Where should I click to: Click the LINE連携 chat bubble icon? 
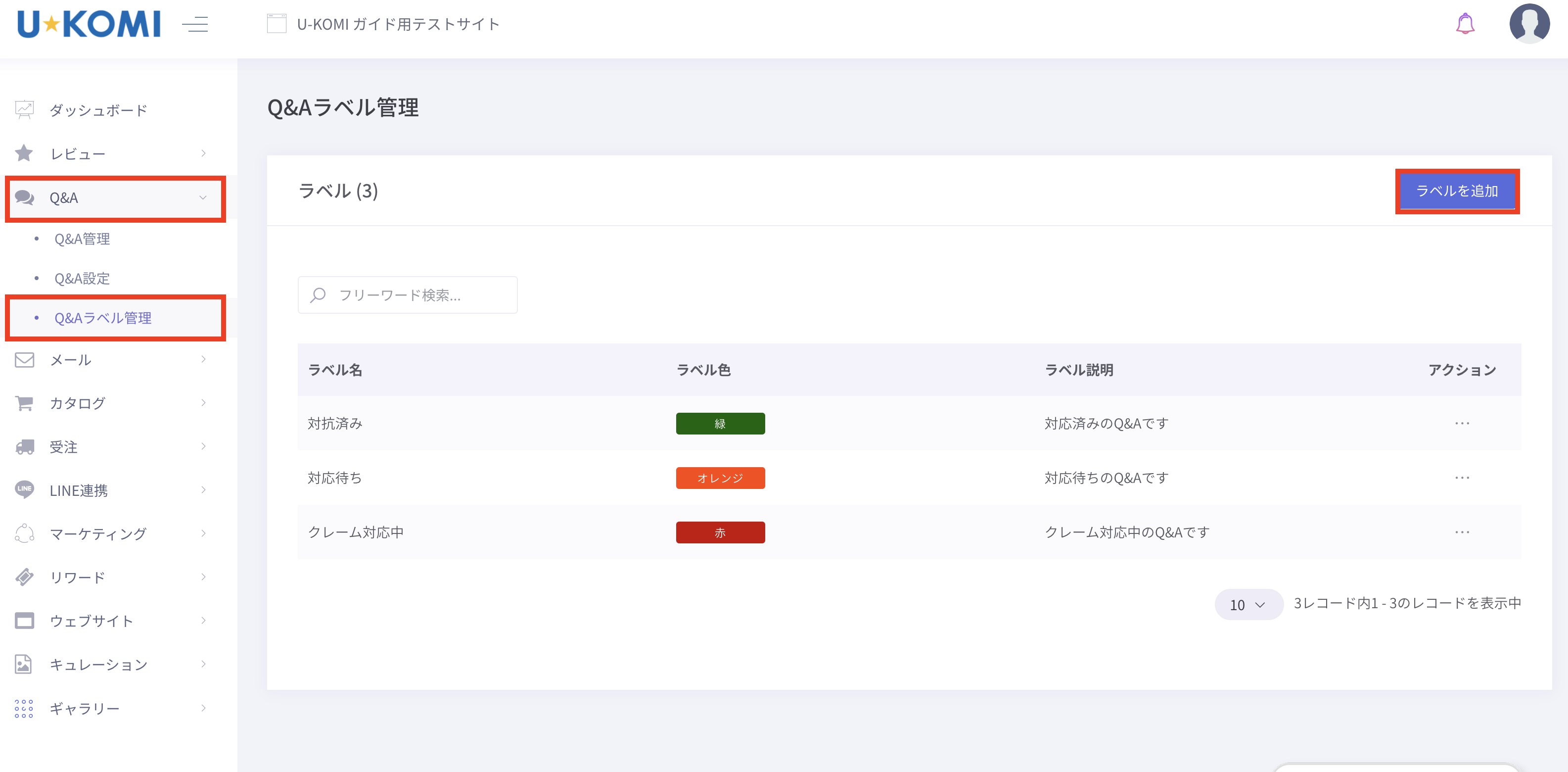coord(24,489)
